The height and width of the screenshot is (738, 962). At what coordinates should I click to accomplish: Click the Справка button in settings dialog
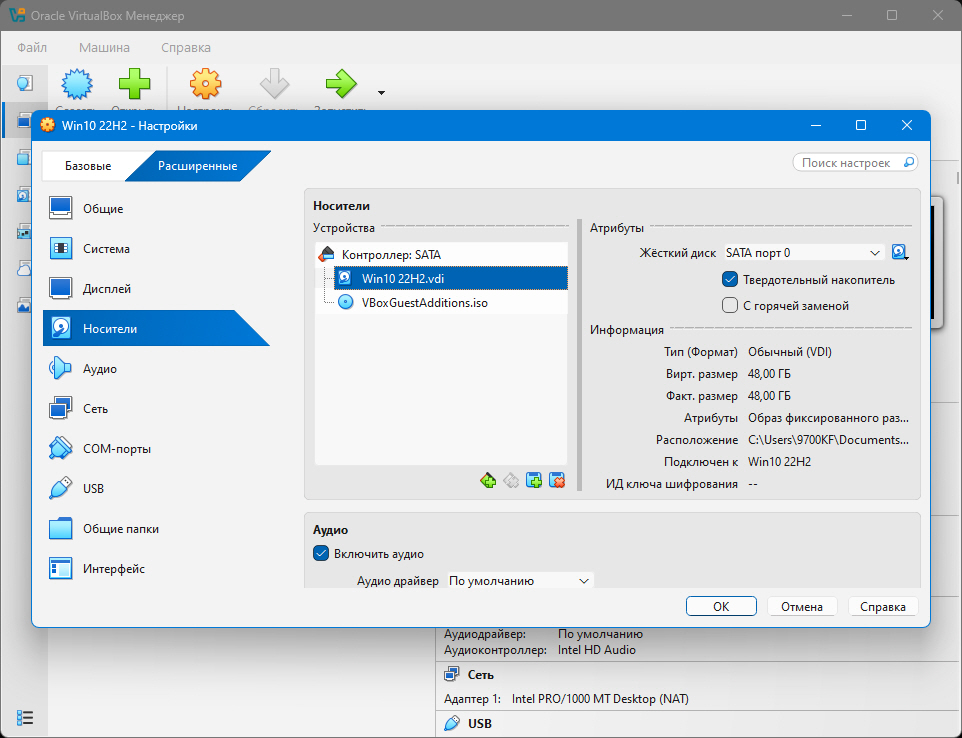[x=883, y=606]
